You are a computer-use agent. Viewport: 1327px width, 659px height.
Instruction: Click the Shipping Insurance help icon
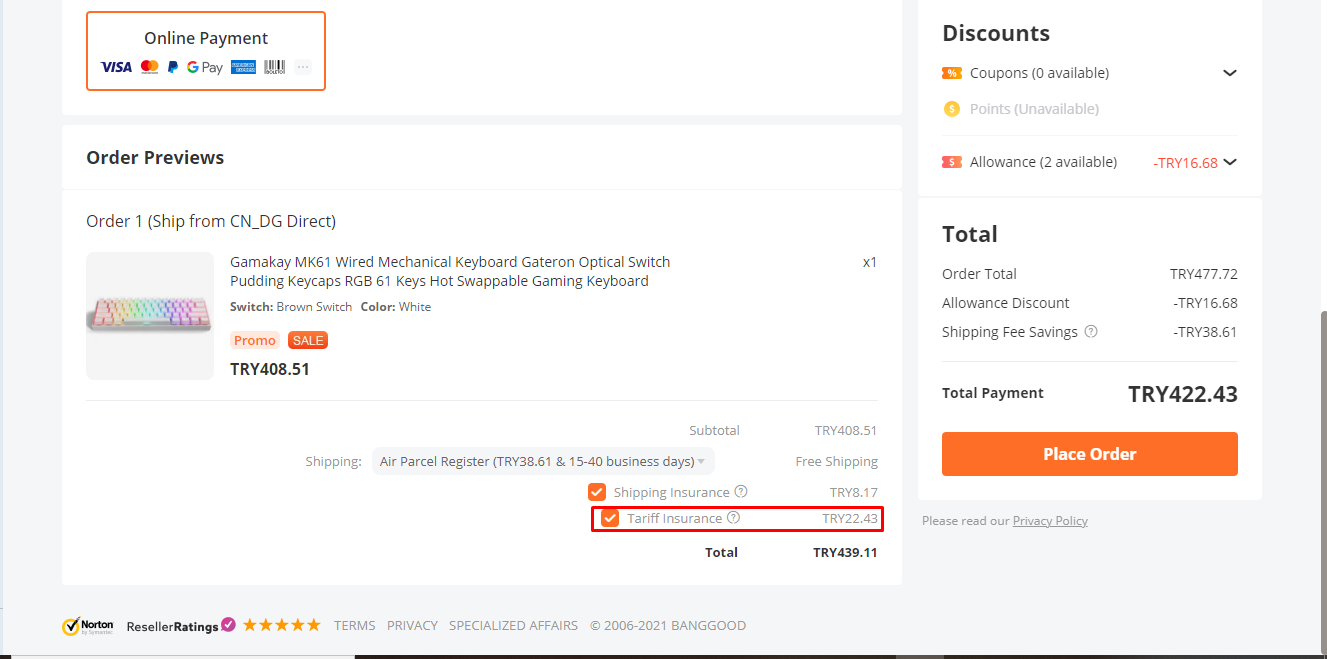click(741, 491)
